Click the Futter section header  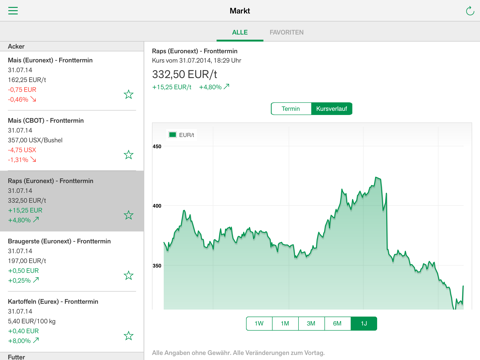click(72, 356)
